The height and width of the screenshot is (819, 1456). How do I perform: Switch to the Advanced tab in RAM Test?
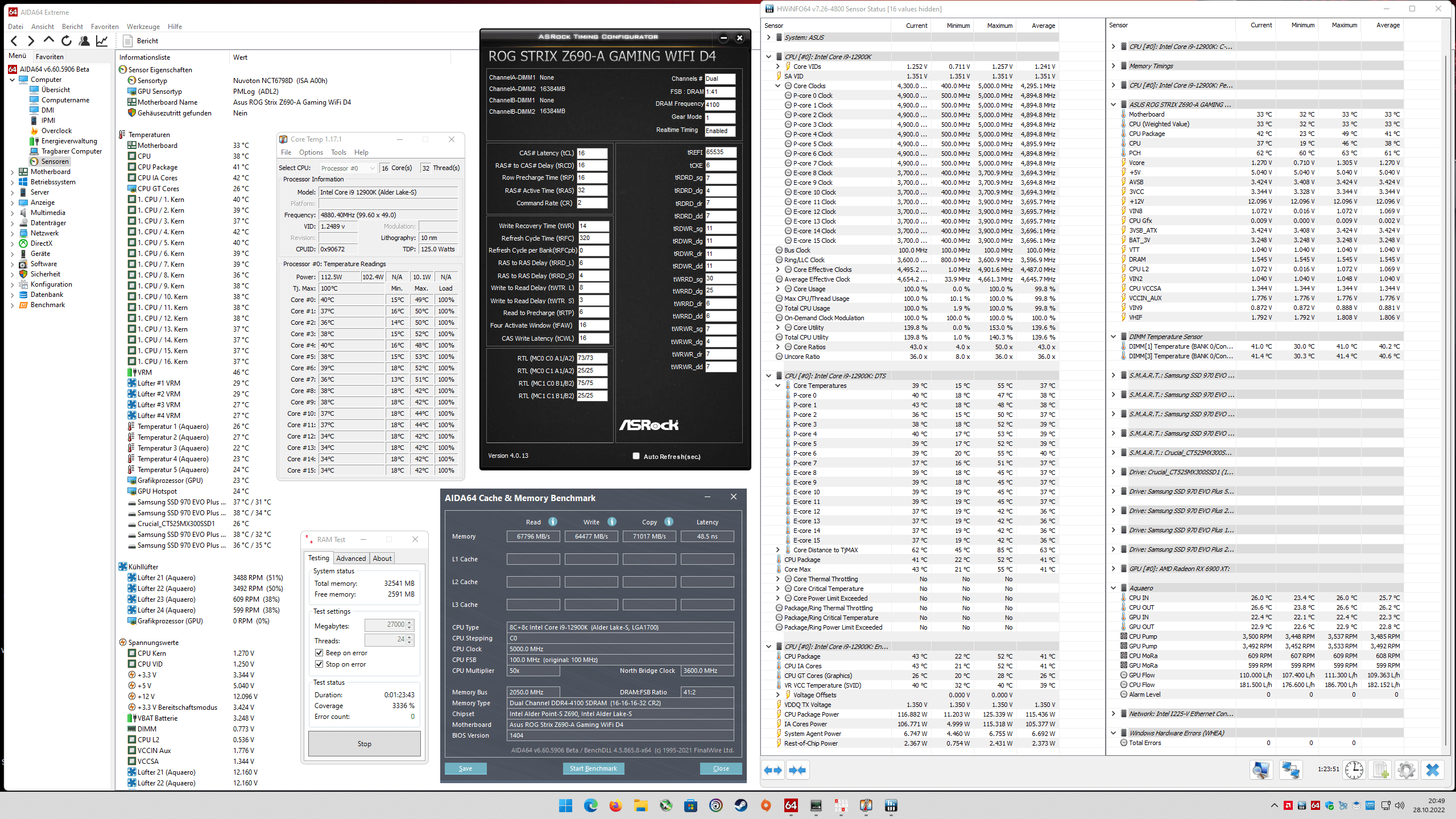pos(351,559)
